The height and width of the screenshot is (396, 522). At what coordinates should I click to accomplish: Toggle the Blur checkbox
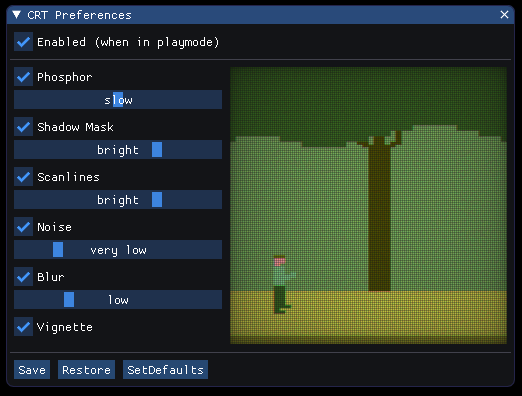[23, 277]
